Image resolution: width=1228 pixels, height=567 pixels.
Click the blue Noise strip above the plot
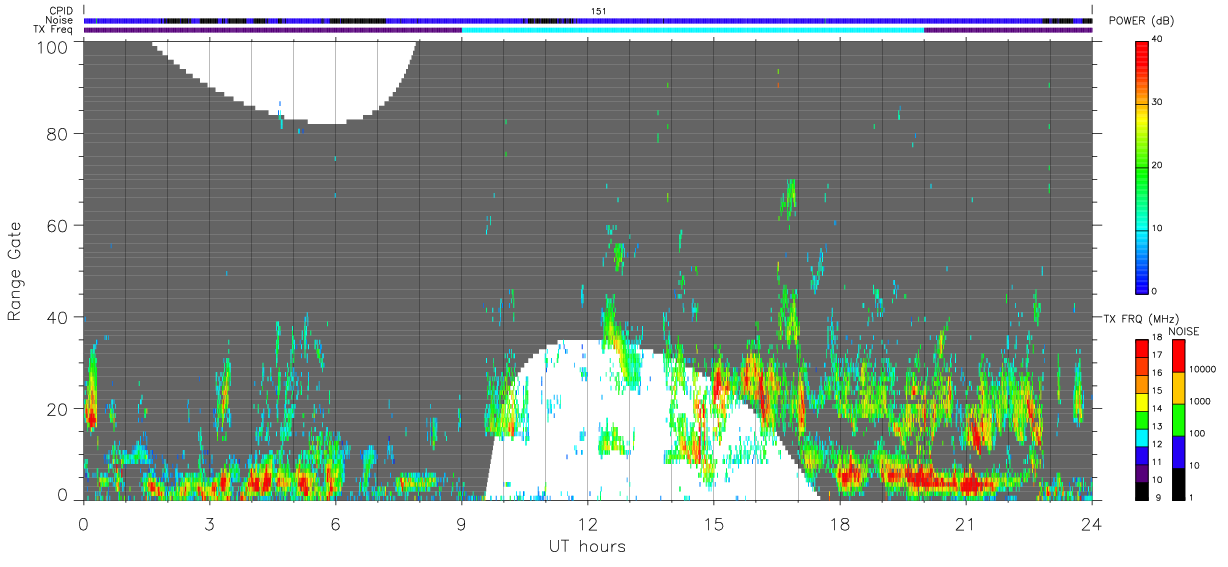[587, 20]
